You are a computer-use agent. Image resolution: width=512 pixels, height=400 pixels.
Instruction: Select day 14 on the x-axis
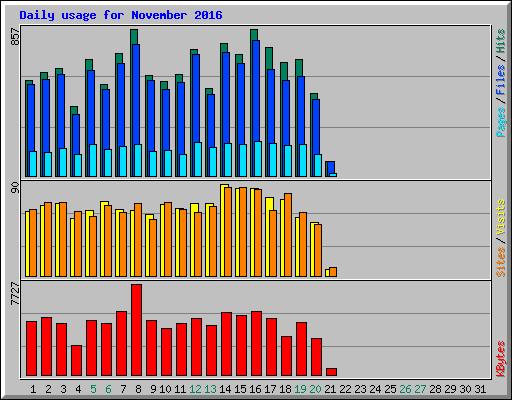225,389
